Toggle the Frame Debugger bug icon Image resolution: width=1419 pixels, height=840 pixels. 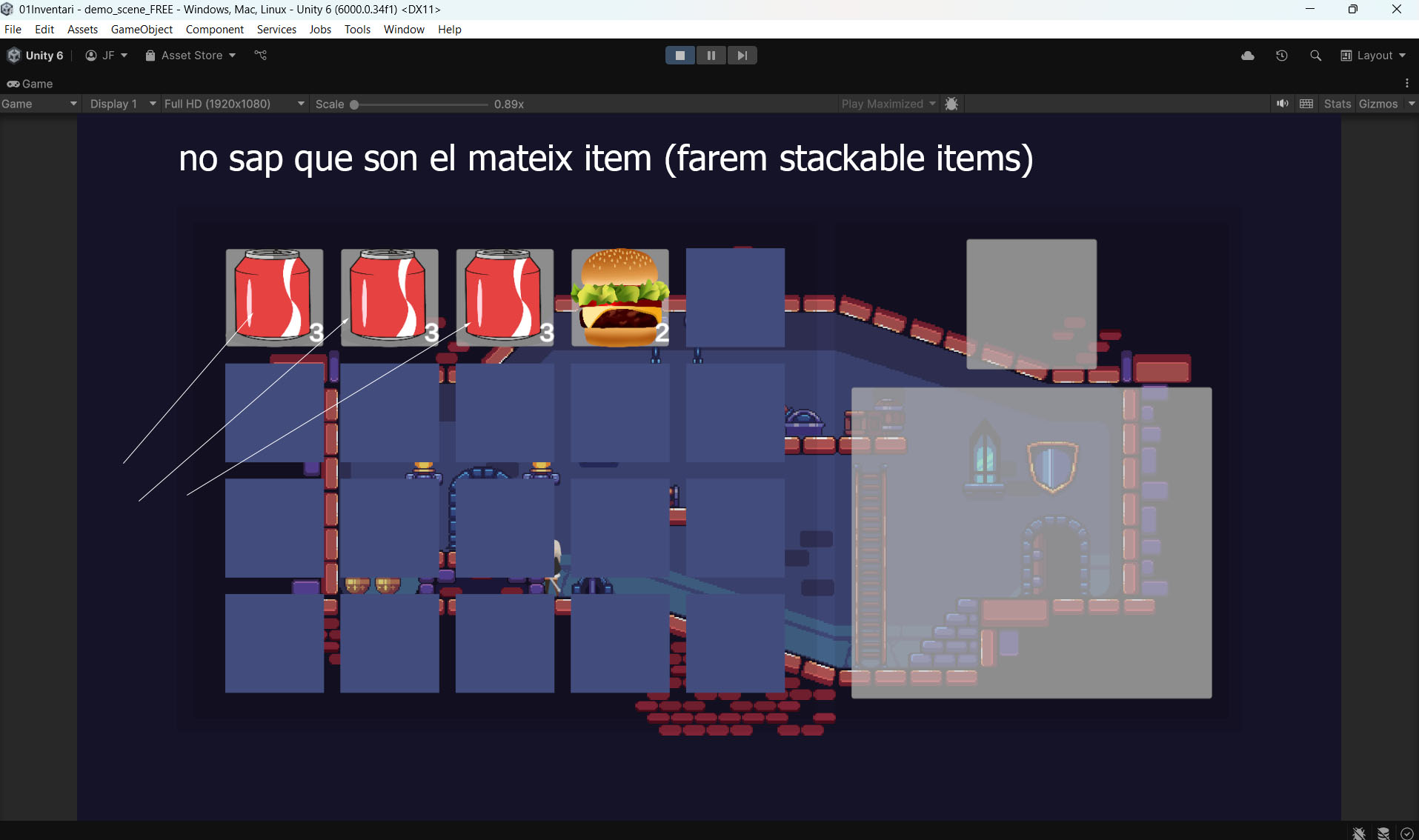pyautogui.click(x=952, y=104)
